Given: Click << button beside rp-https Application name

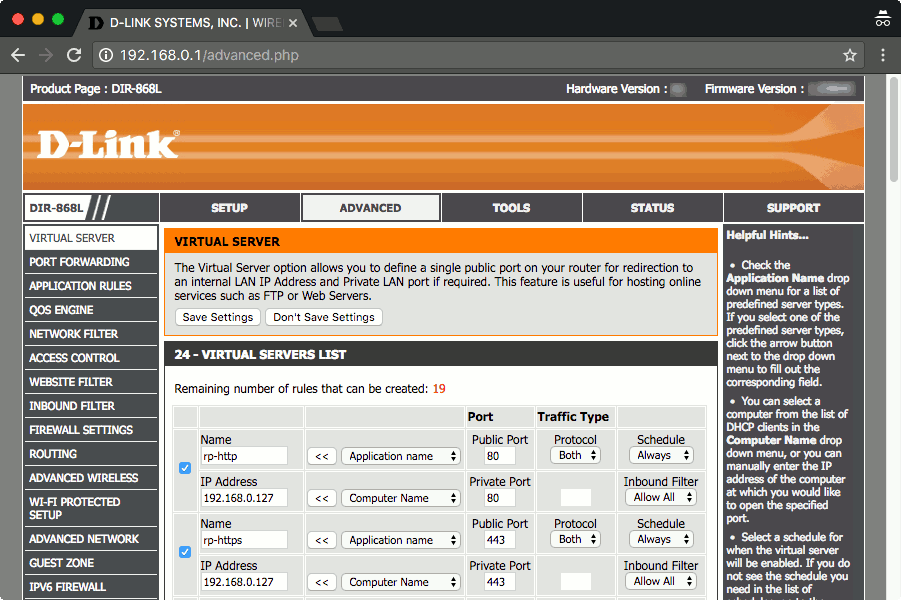Looking at the screenshot, I should (x=322, y=540).
